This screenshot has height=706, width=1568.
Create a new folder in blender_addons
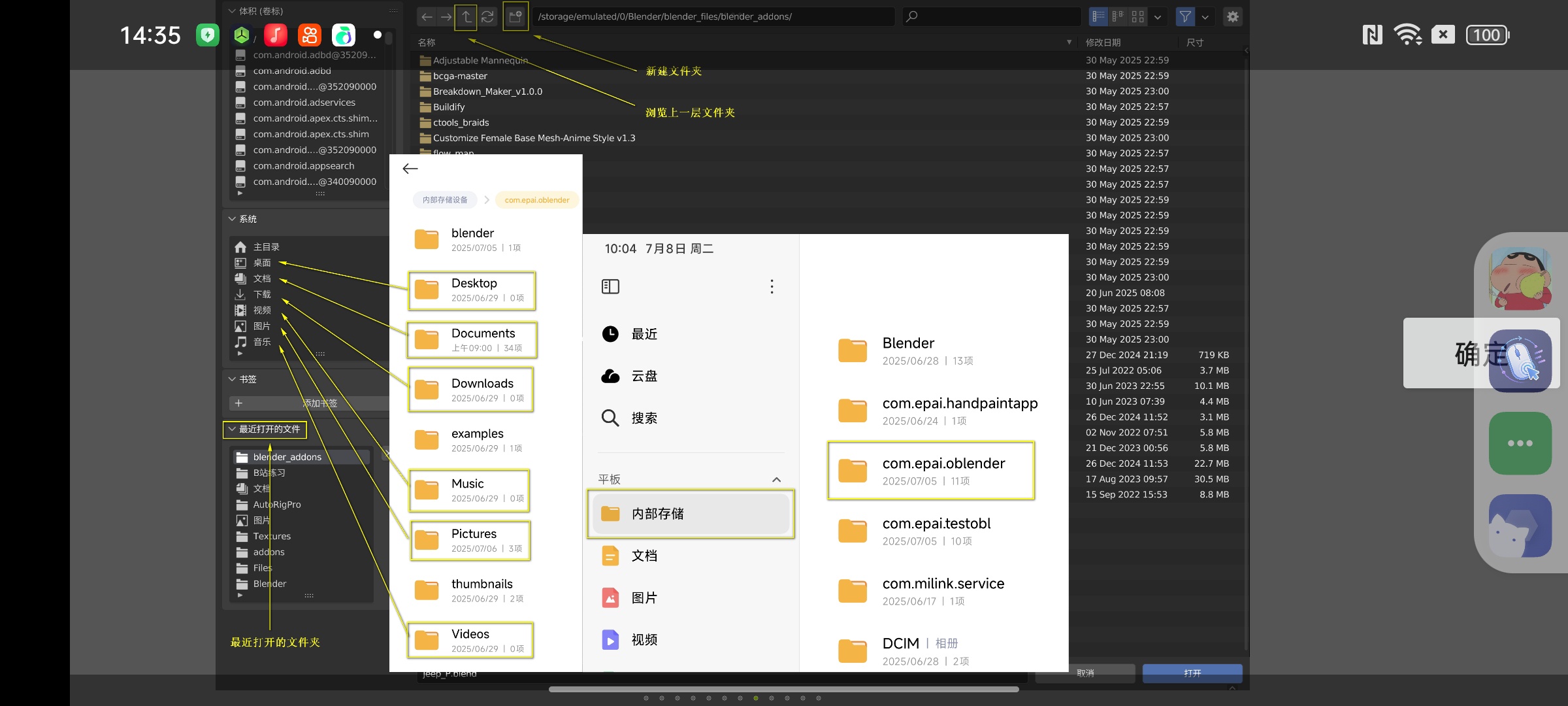point(515,16)
